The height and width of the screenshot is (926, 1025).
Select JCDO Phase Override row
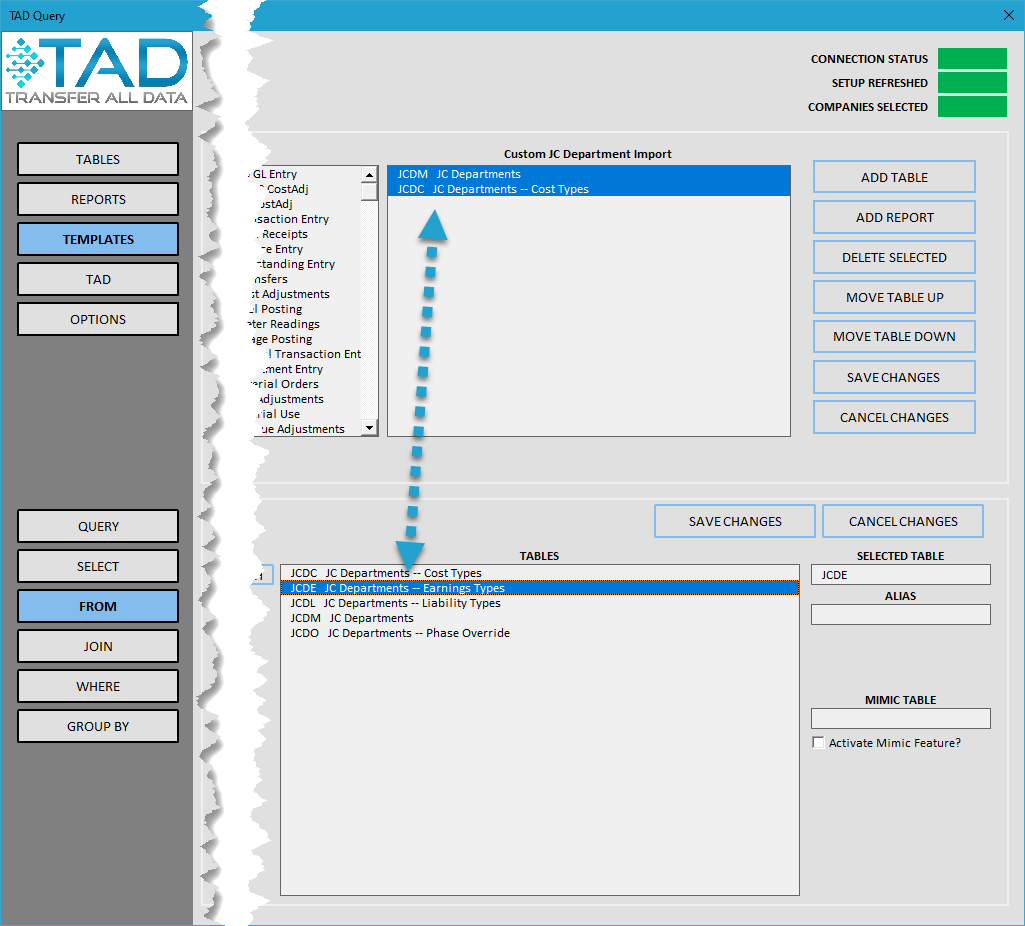click(540, 633)
